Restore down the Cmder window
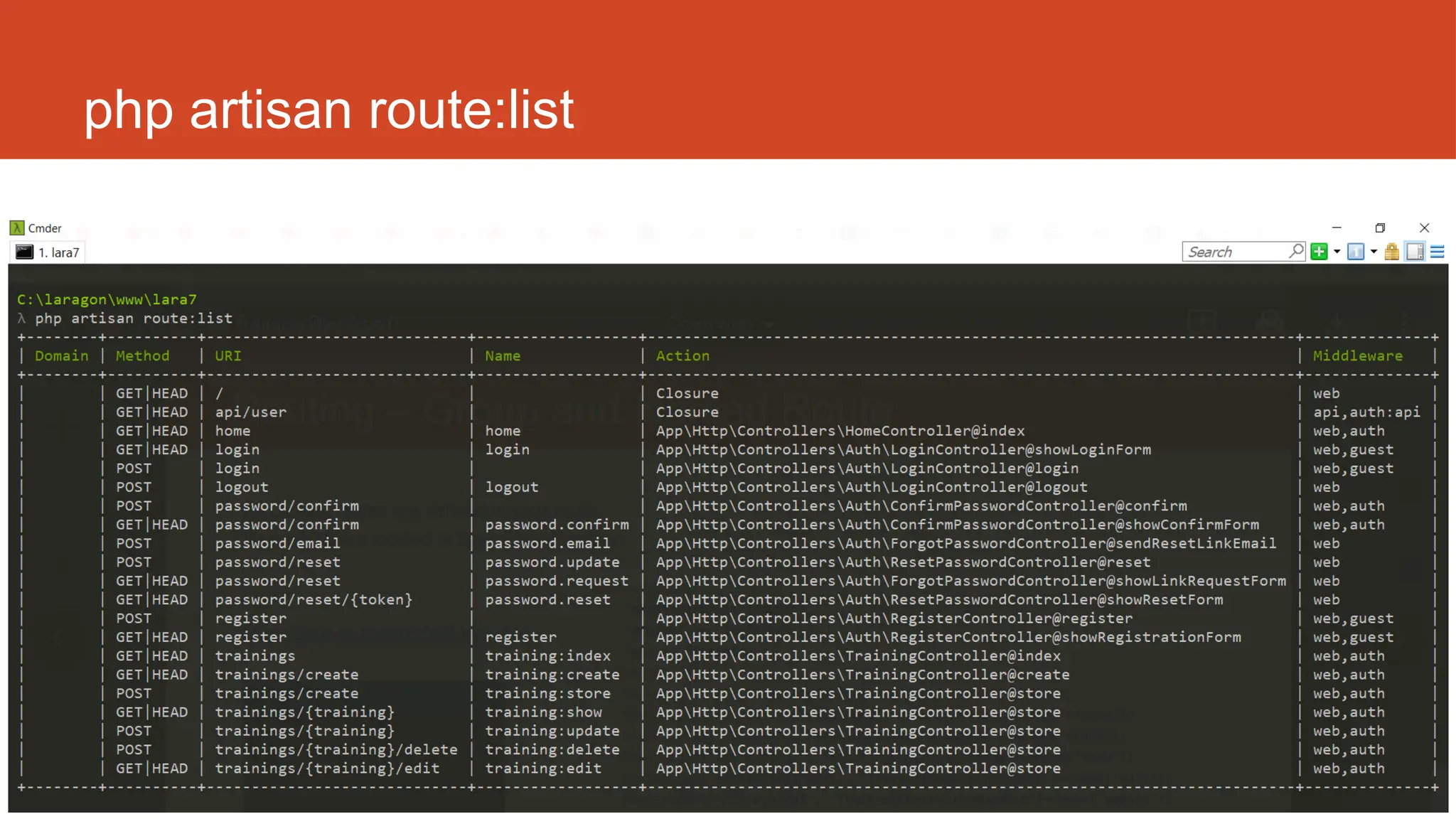 point(1380,227)
